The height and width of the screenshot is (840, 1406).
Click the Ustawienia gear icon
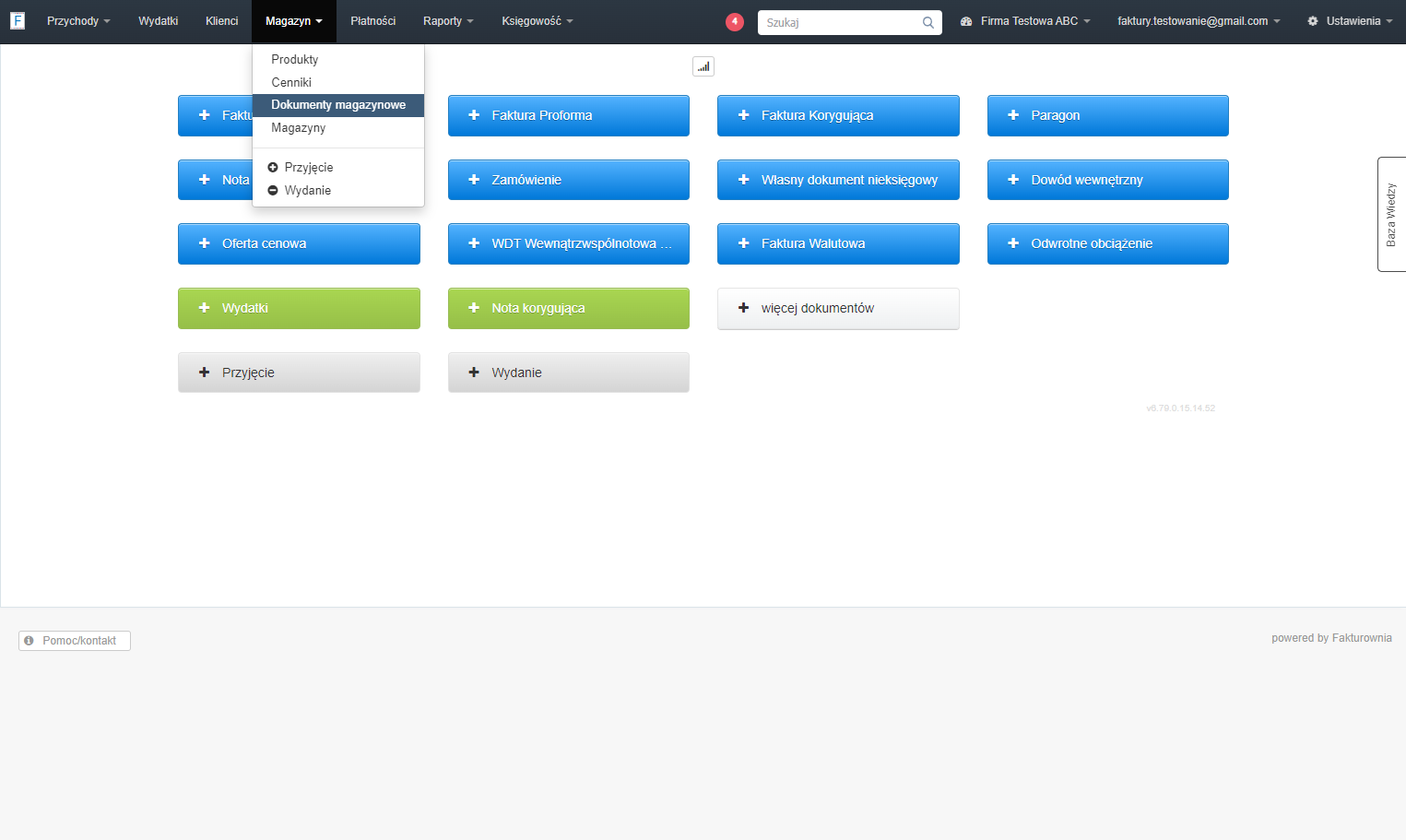[x=1313, y=21]
